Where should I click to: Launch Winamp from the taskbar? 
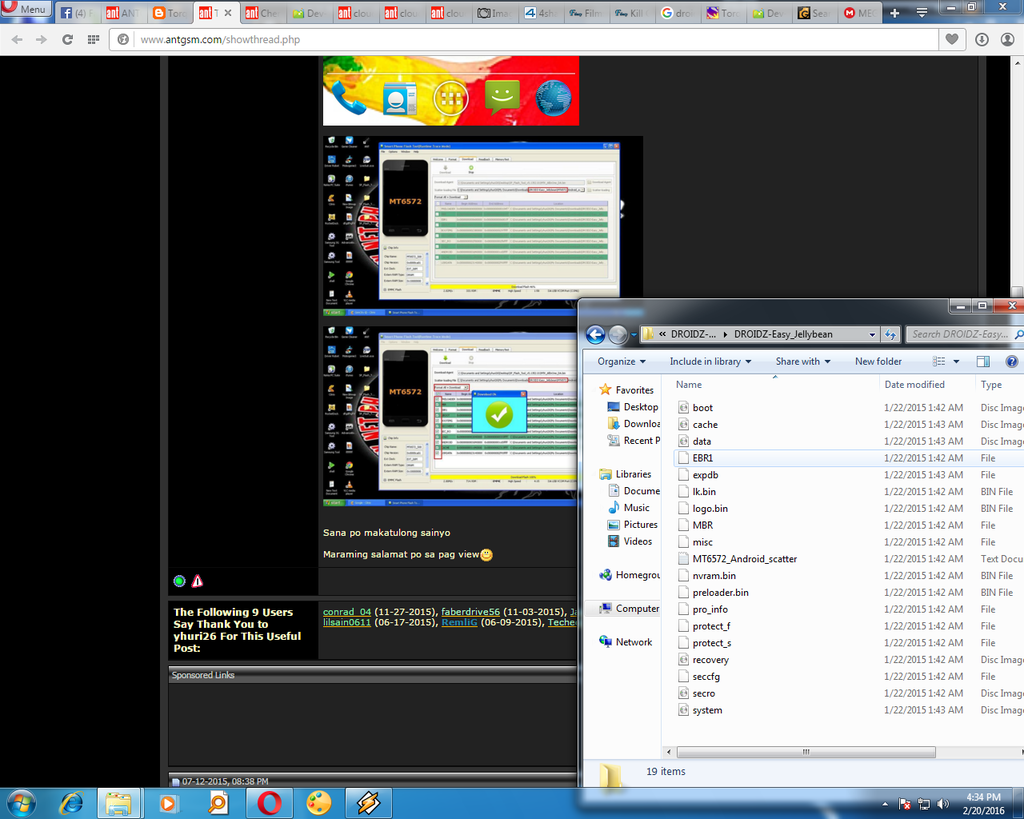(x=368, y=802)
